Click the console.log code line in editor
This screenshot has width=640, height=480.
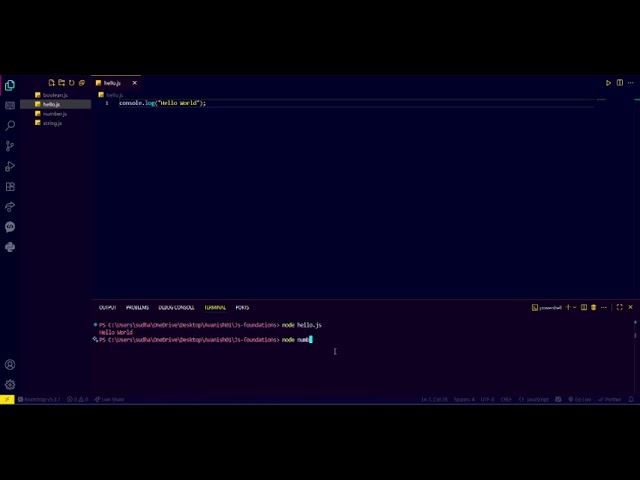[162, 103]
